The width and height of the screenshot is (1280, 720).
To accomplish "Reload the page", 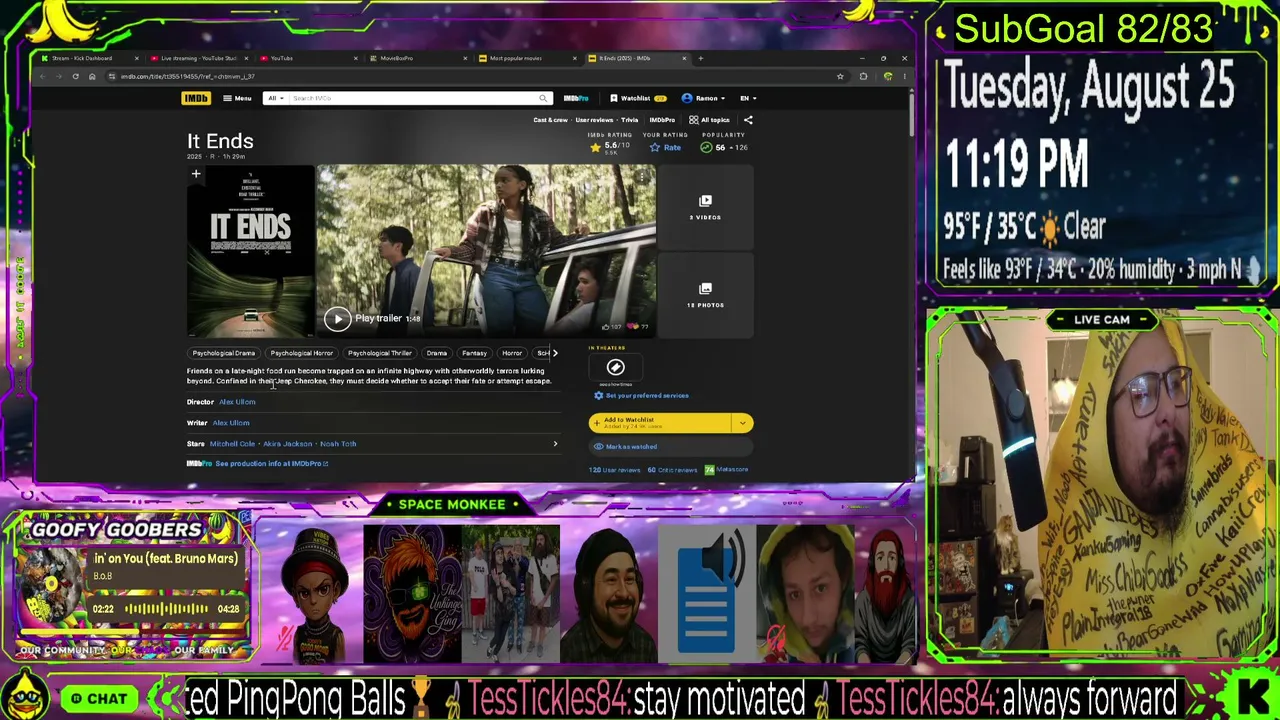I will click(75, 76).
